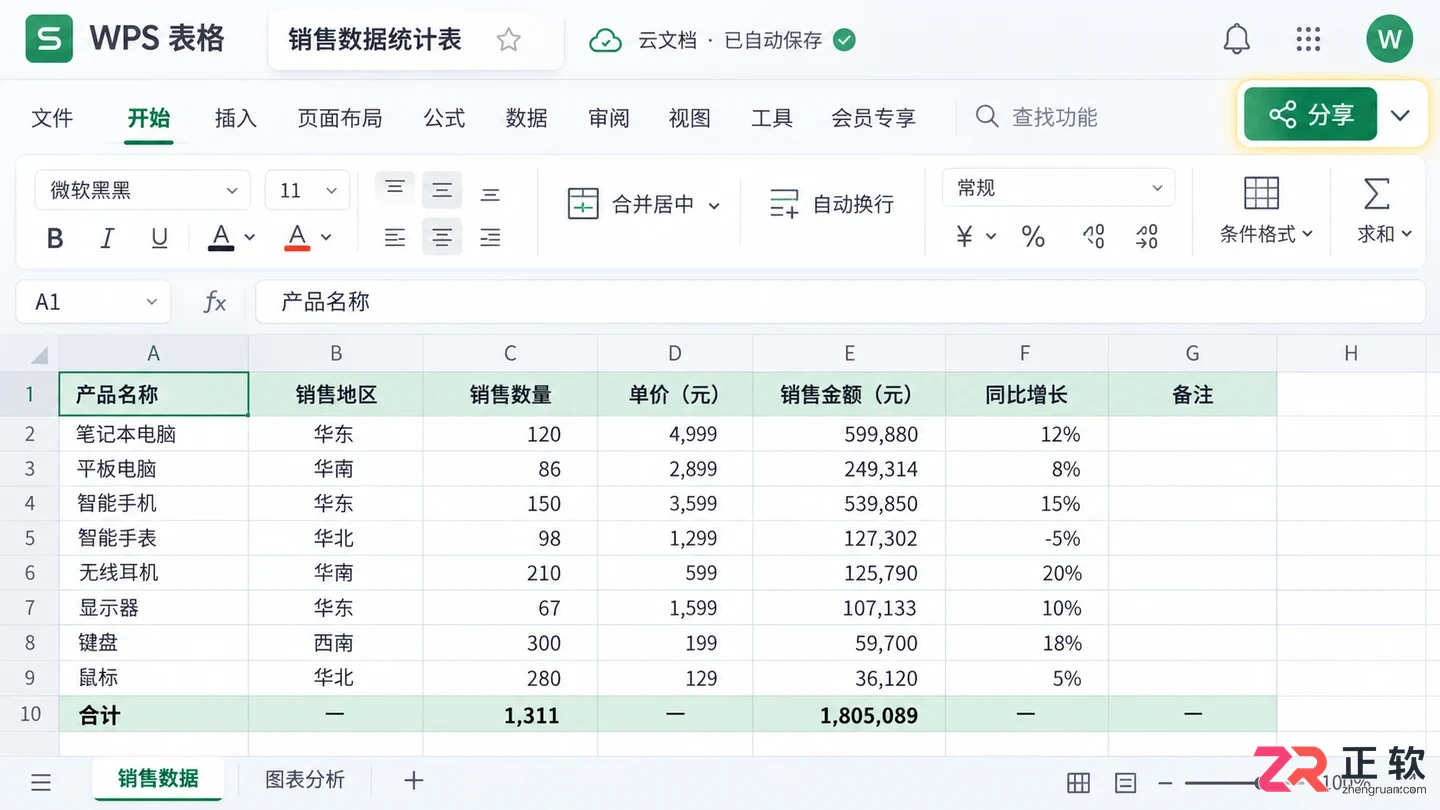1440x810 pixels.
Task: Switch to the 插入 ribbon tab
Action: [x=236, y=118]
